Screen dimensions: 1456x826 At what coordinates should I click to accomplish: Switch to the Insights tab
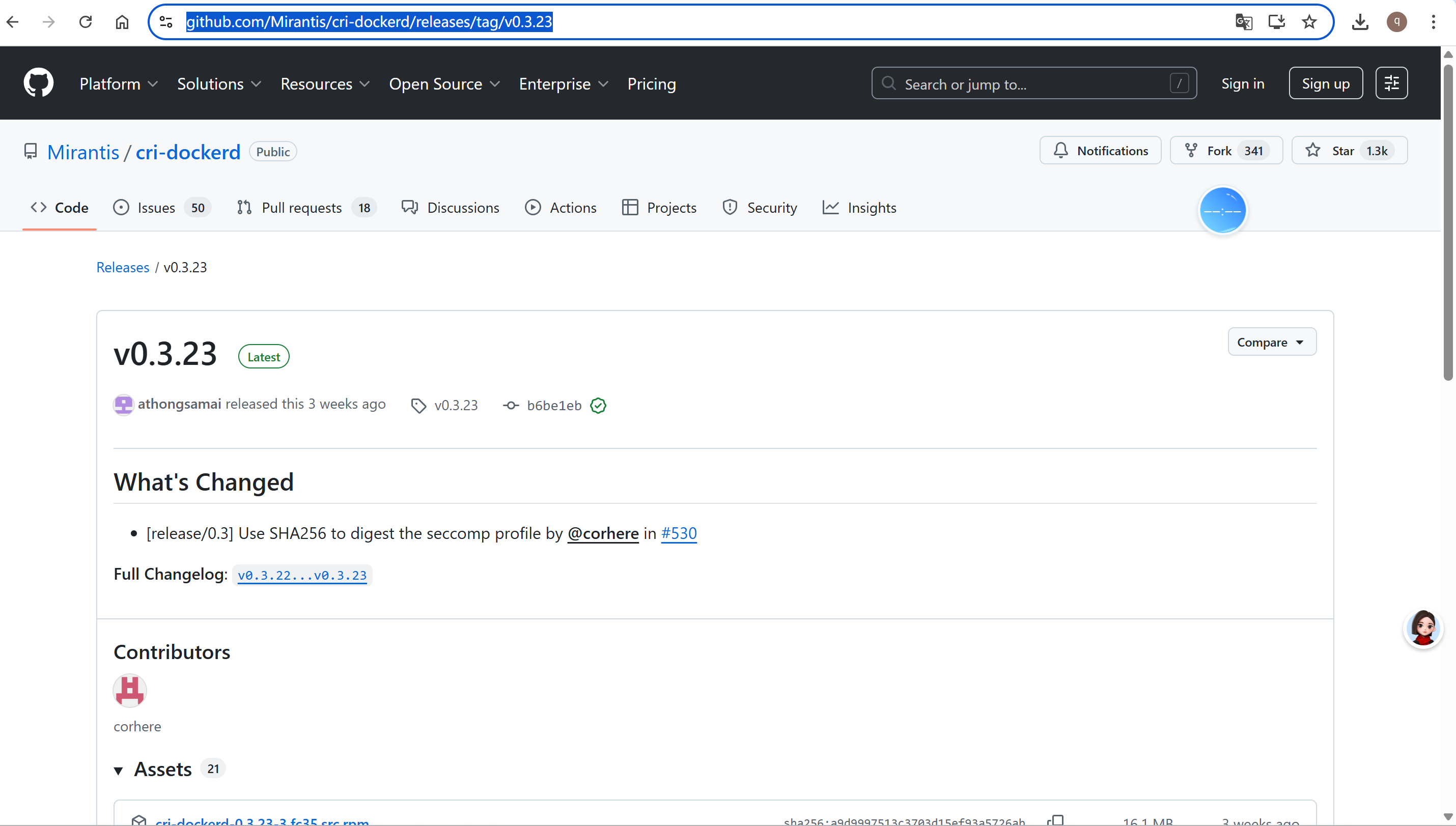pyautogui.click(x=860, y=208)
